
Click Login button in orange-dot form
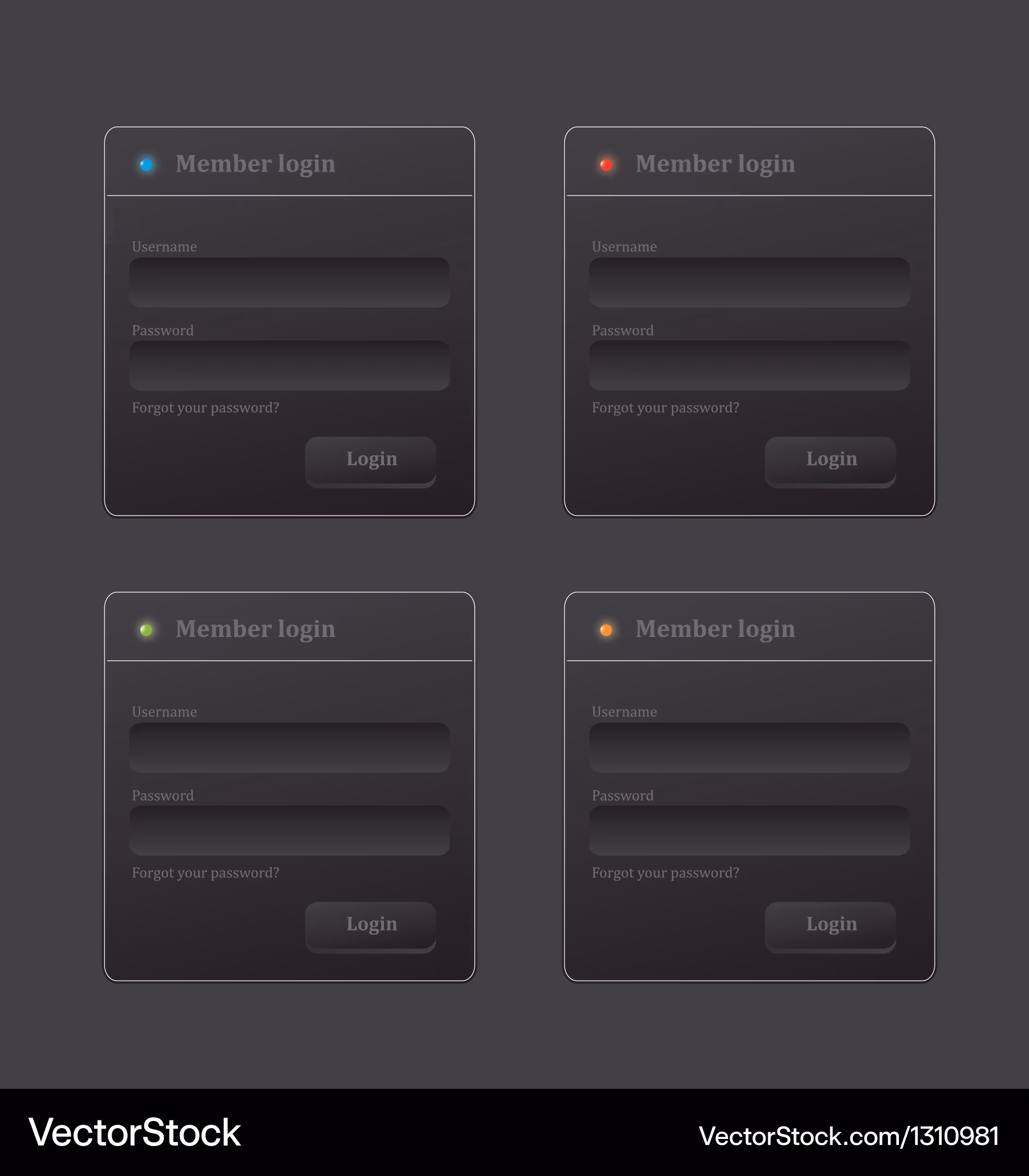pos(830,927)
